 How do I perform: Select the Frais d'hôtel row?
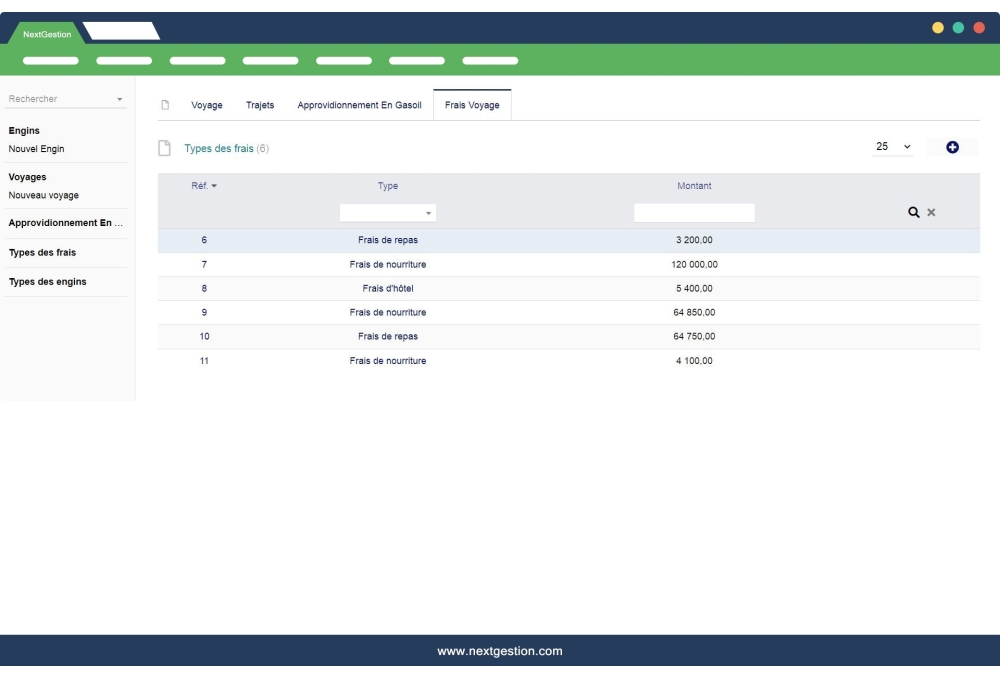(387, 289)
